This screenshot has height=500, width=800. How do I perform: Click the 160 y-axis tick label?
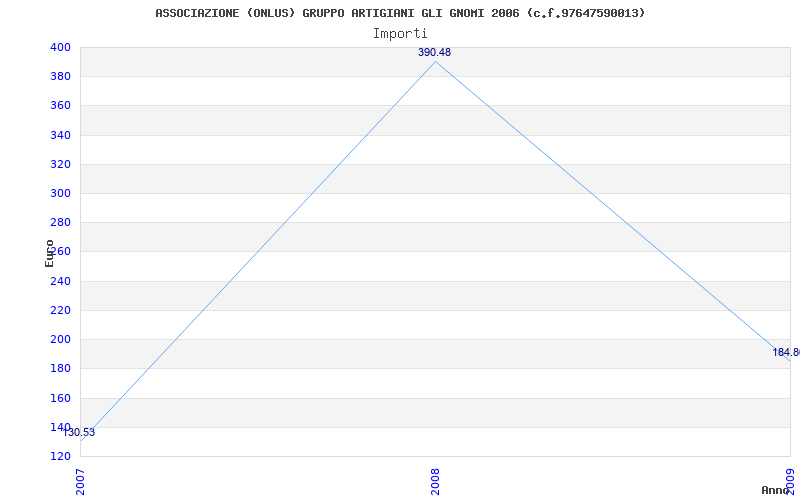(x=60, y=398)
